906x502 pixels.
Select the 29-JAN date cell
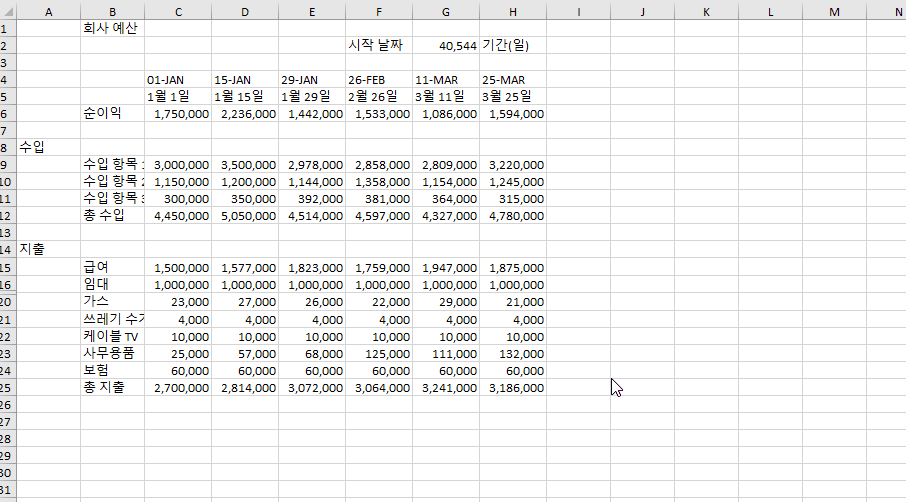[312, 80]
